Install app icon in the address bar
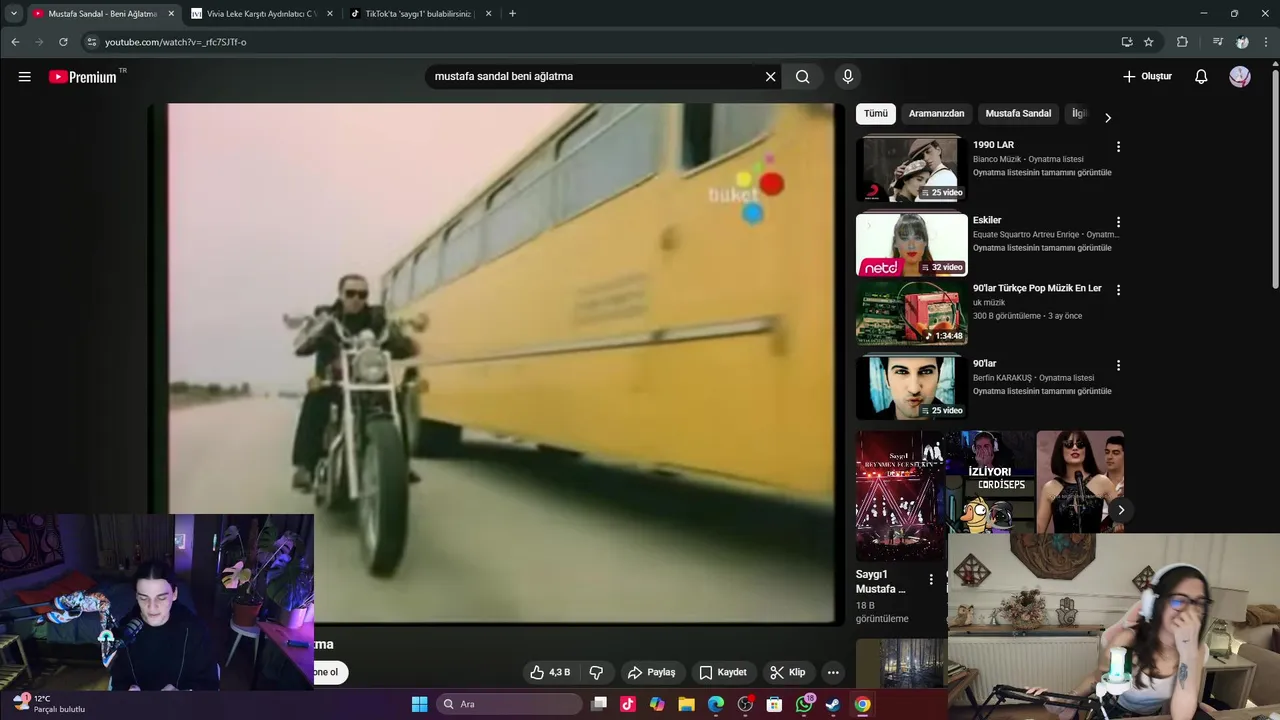This screenshot has height=720, width=1280. (x=1127, y=42)
